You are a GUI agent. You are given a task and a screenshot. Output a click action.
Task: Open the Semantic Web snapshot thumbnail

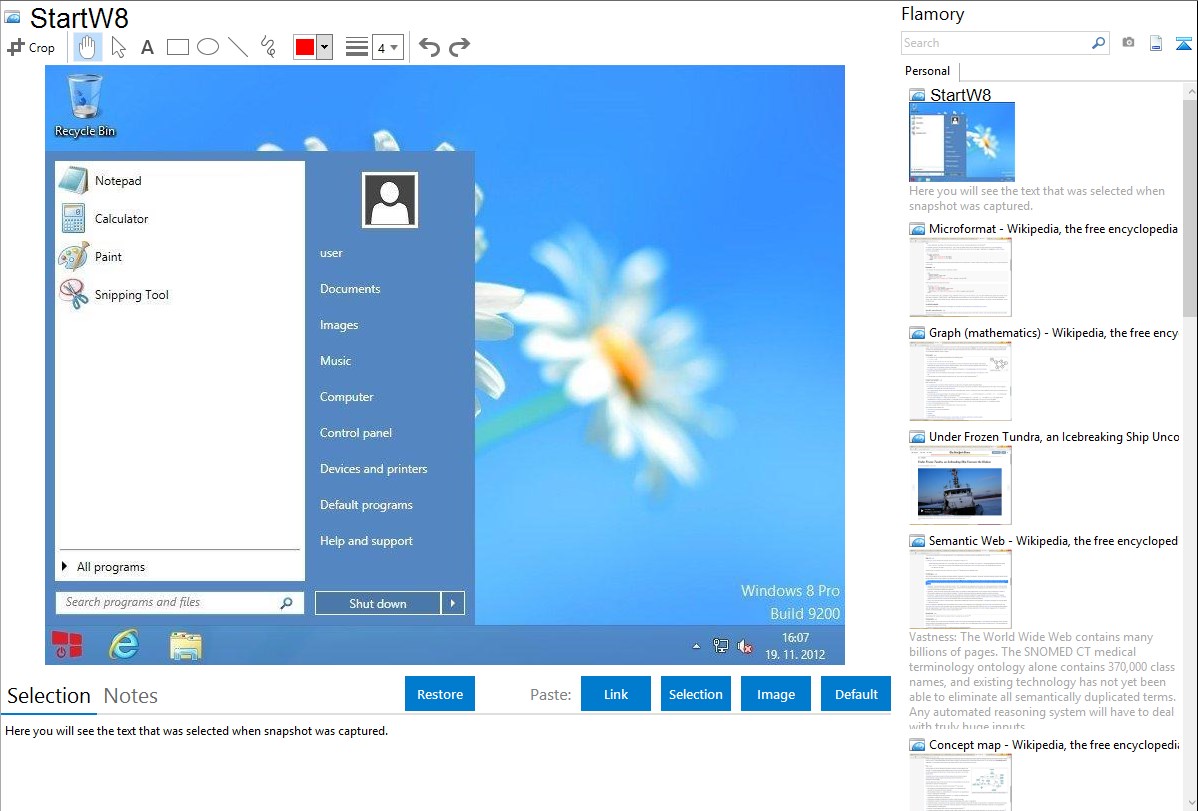(x=960, y=589)
